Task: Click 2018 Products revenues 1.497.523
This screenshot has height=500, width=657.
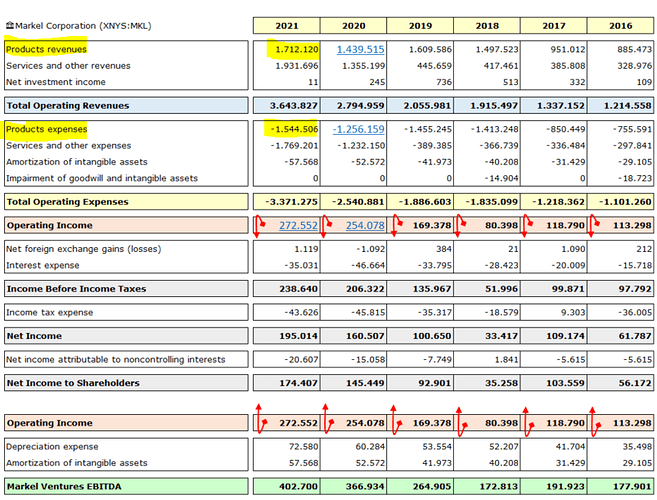Action: click(497, 49)
